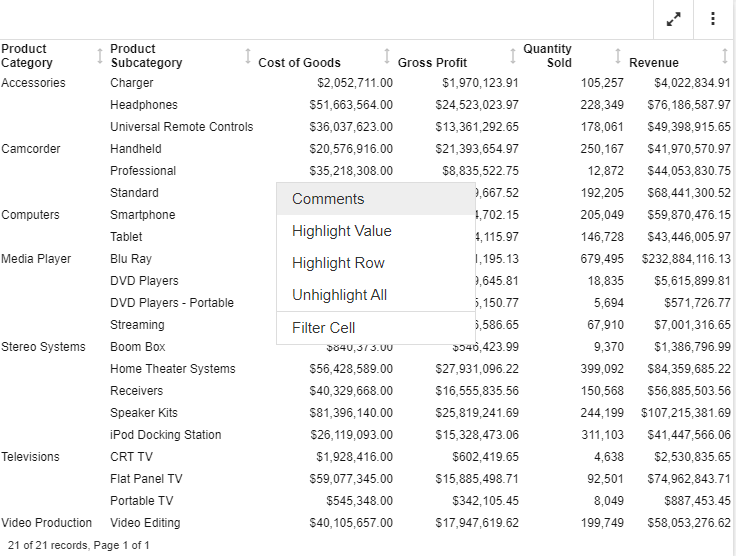Viewport: 736px width, 556px height.
Task: Click the expand to fullscreen icon
Action: click(674, 19)
